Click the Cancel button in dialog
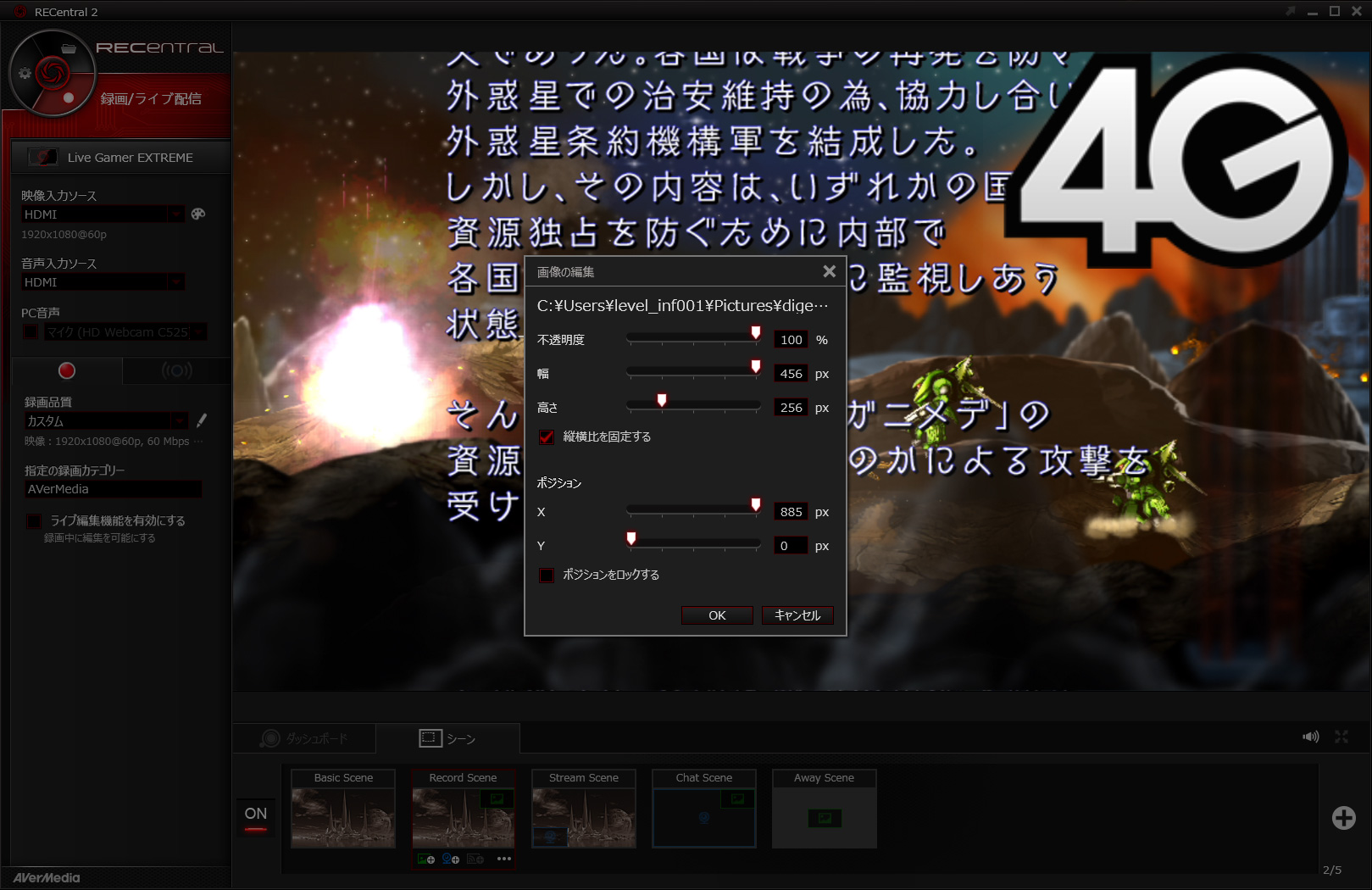The height and width of the screenshot is (890, 1372). pos(797,615)
